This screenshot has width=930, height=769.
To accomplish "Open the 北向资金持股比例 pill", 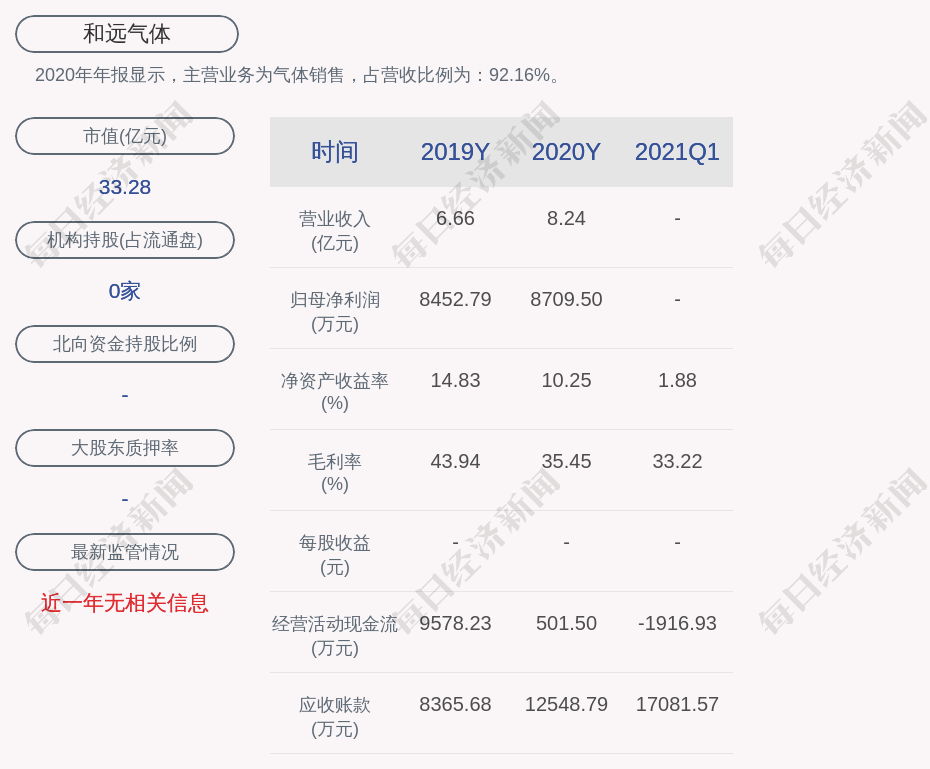I will pos(125,344).
